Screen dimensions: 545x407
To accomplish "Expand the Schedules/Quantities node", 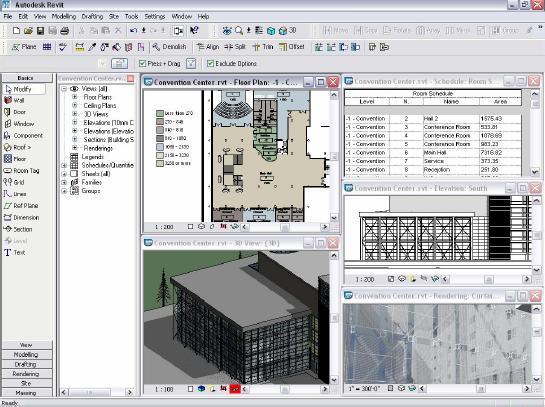I will 64,165.
